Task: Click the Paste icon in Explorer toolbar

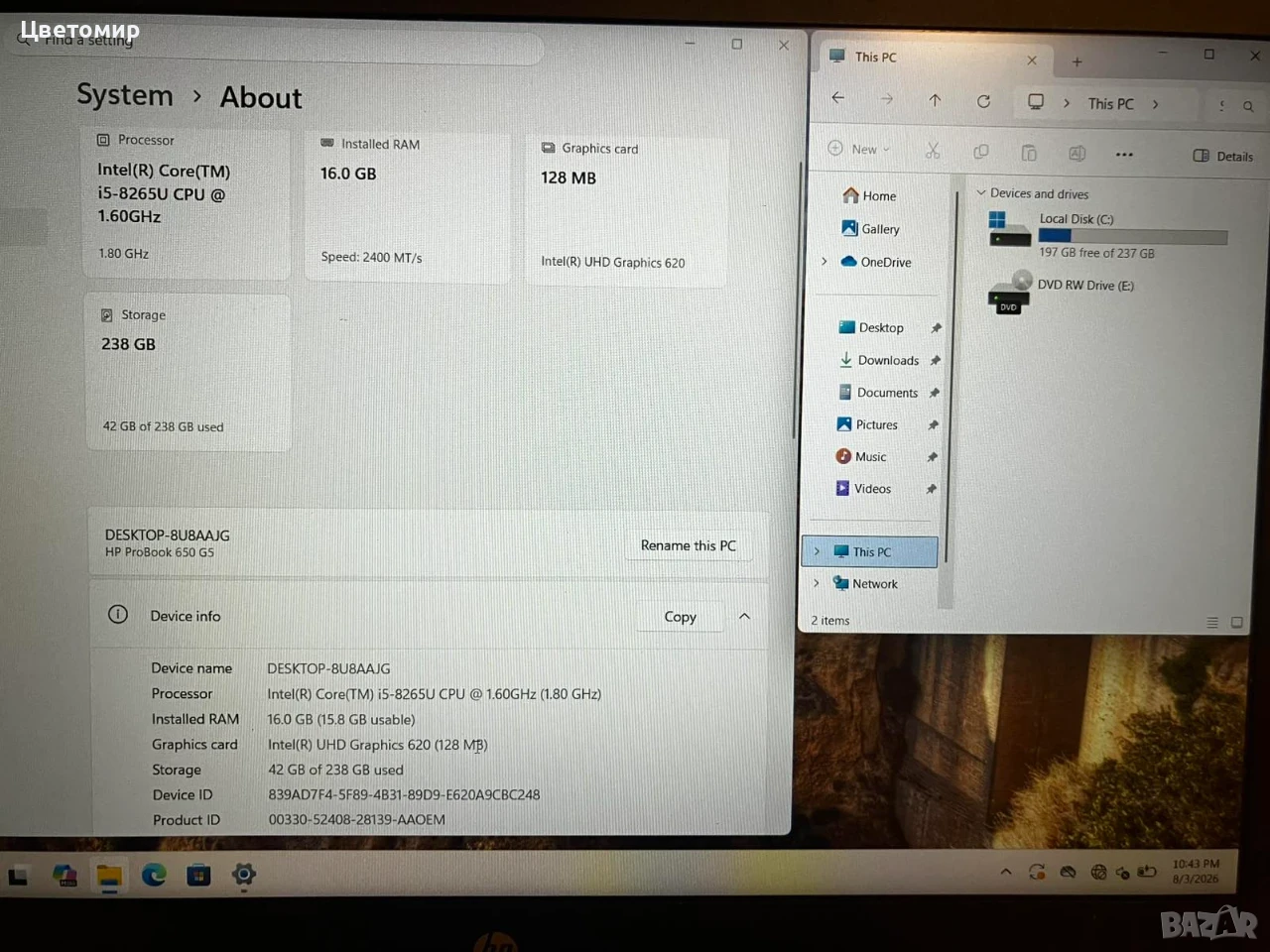Action: click(x=1029, y=153)
